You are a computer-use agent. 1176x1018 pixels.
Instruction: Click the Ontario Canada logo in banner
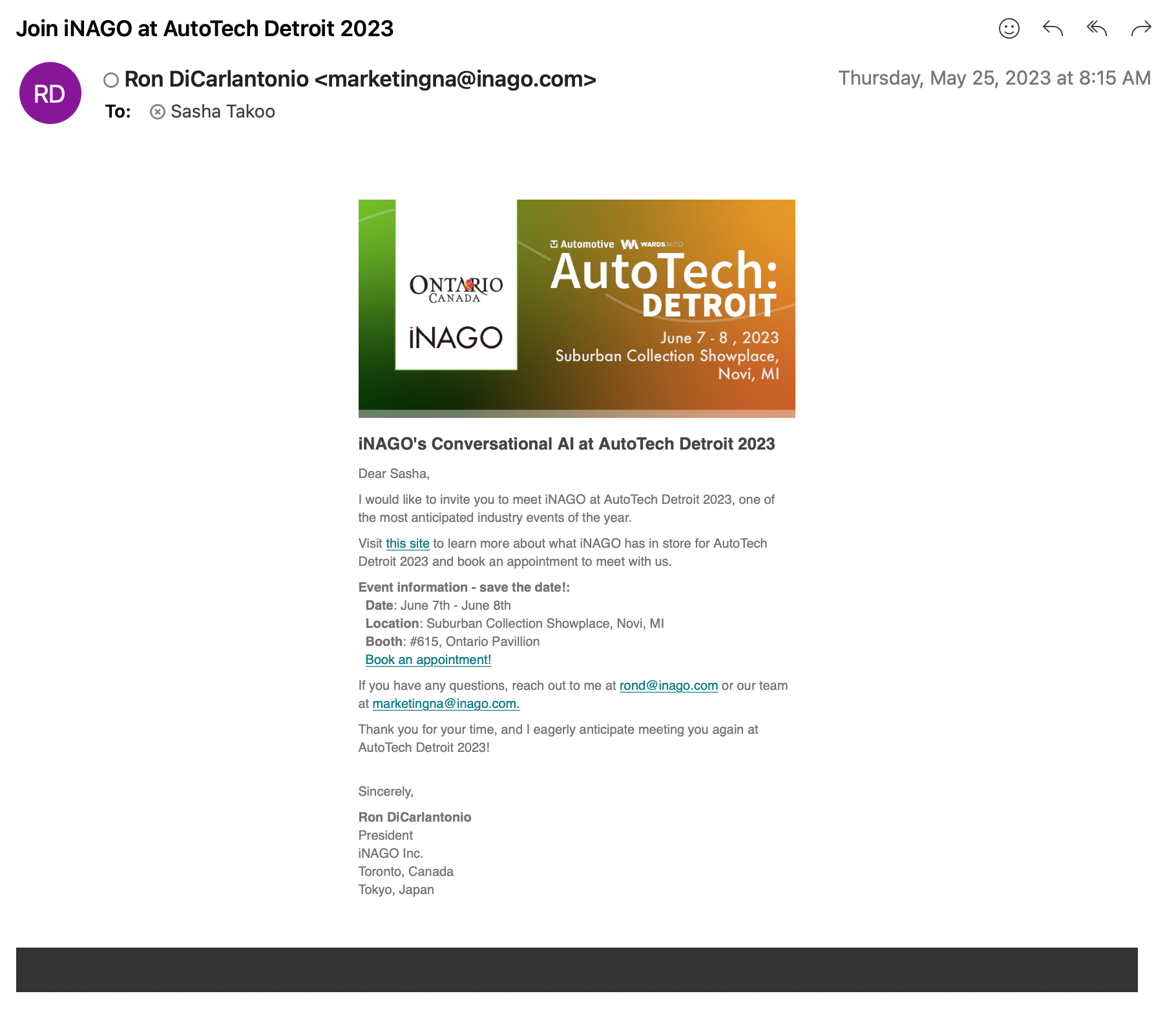(x=456, y=288)
